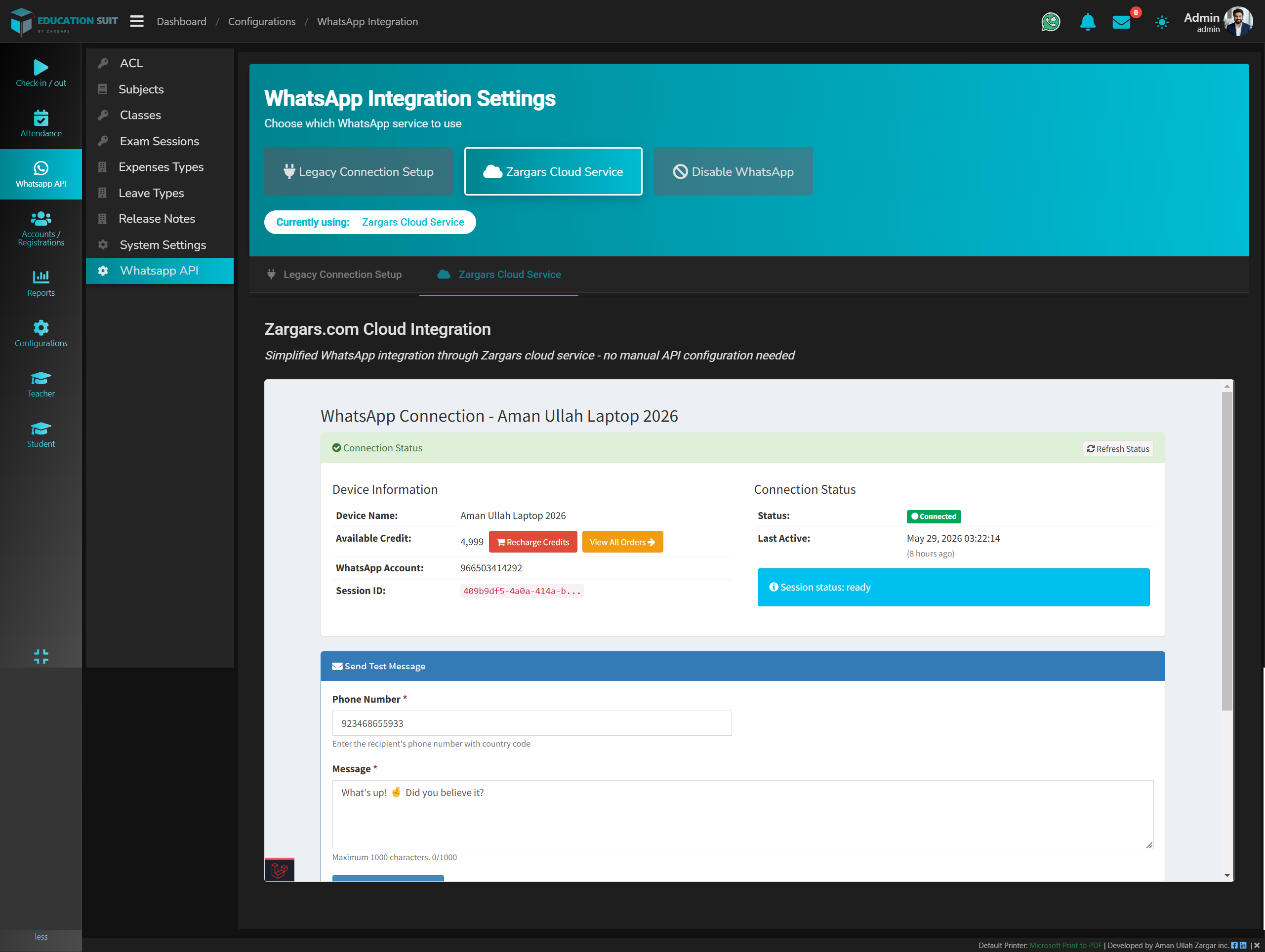Click the device name "Aman Ullah Laptop 2026" value
Viewport: 1265px width, 952px height.
click(x=512, y=516)
